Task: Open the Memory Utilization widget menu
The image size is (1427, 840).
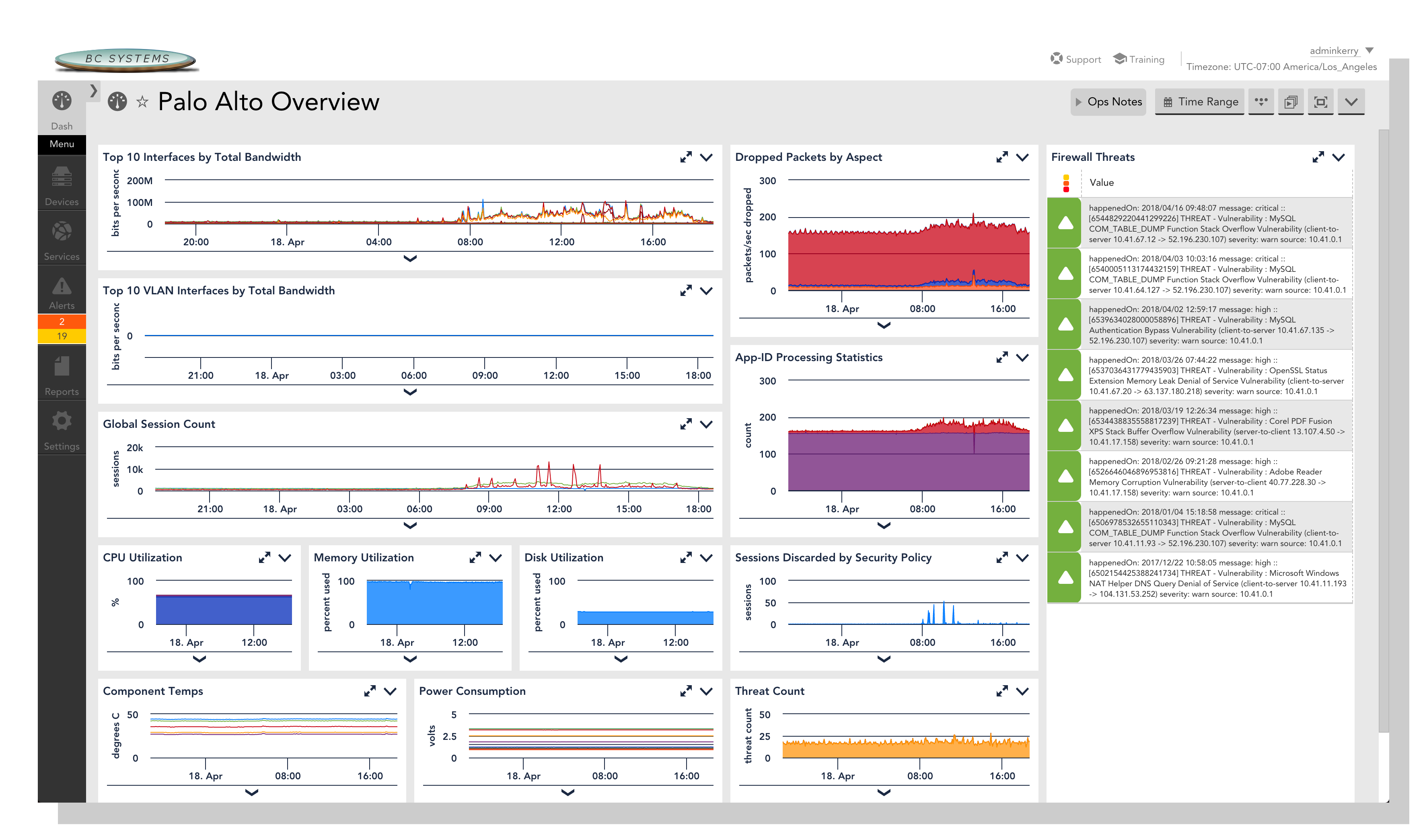Action: (496, 558)
